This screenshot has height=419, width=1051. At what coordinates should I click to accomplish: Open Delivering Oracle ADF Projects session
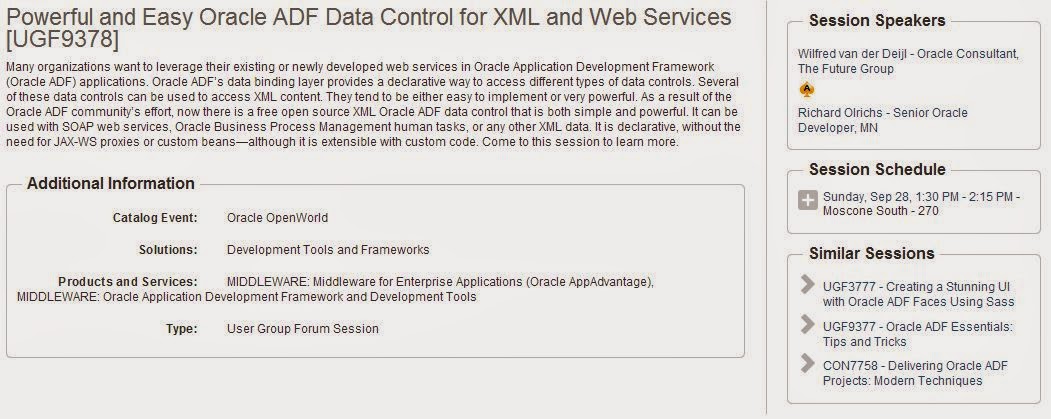pos(915,373)
